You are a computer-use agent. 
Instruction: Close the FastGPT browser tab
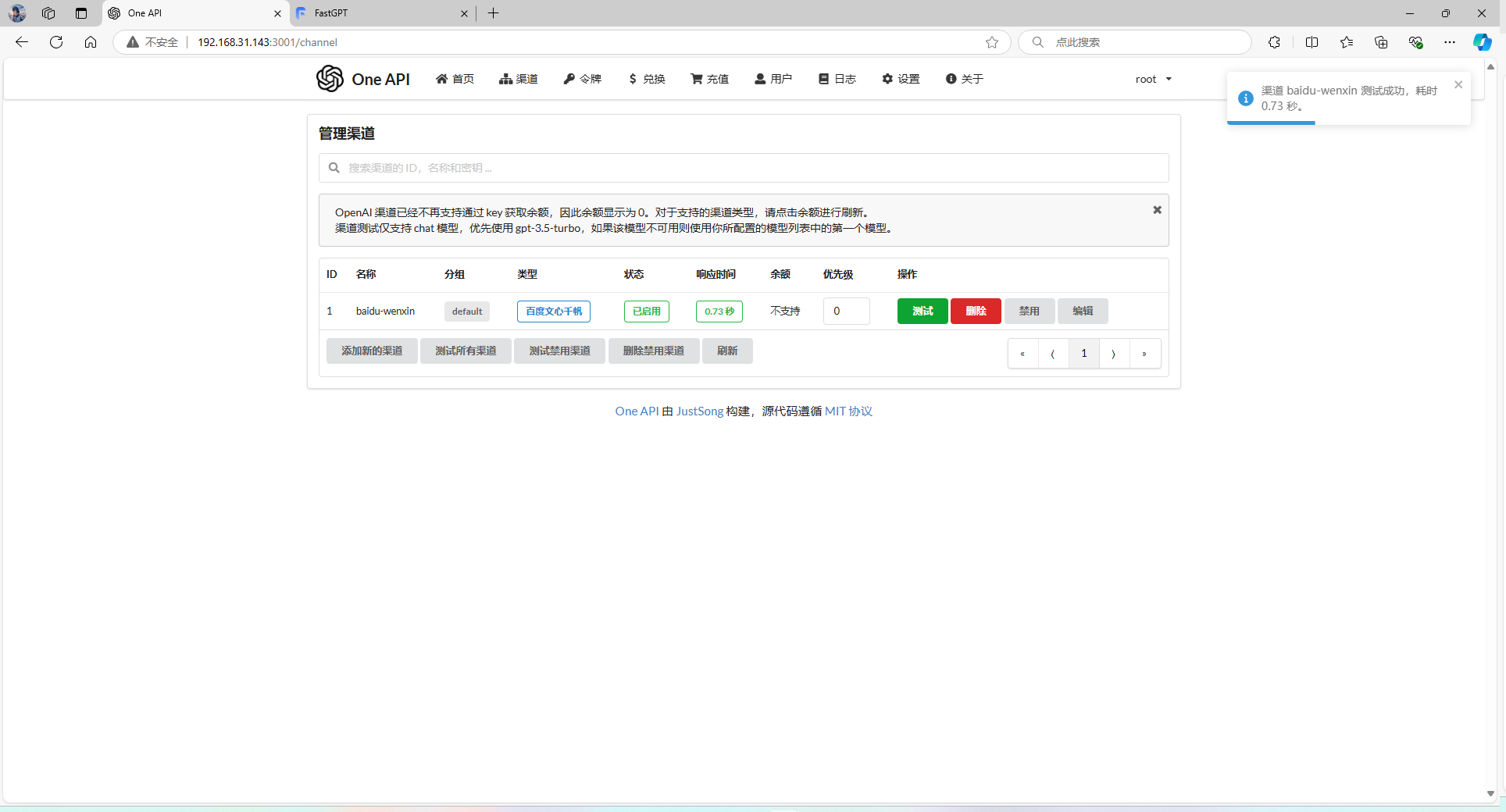coord(464,13)
